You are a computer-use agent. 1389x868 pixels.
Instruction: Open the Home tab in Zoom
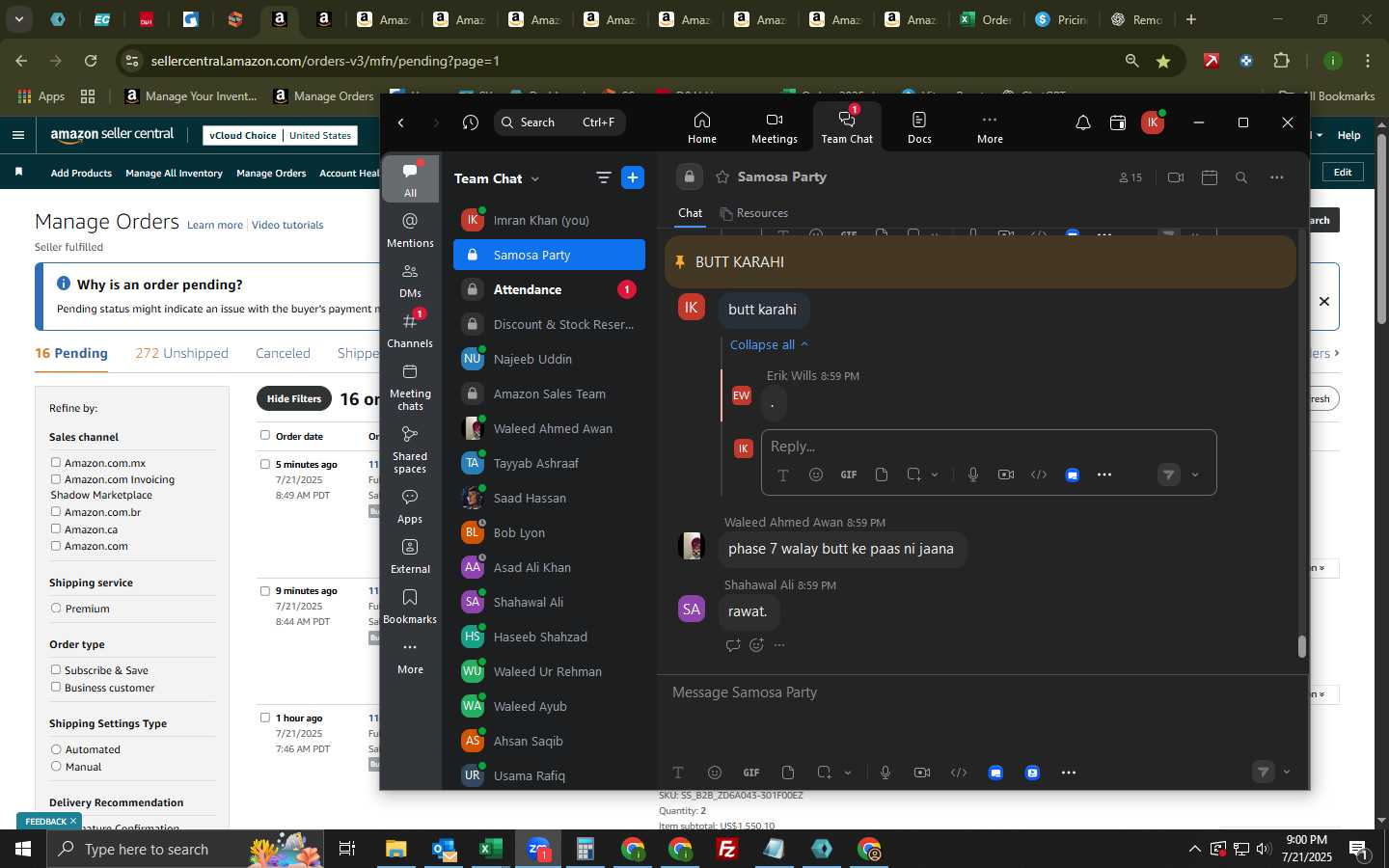click(x=701, y=126)
